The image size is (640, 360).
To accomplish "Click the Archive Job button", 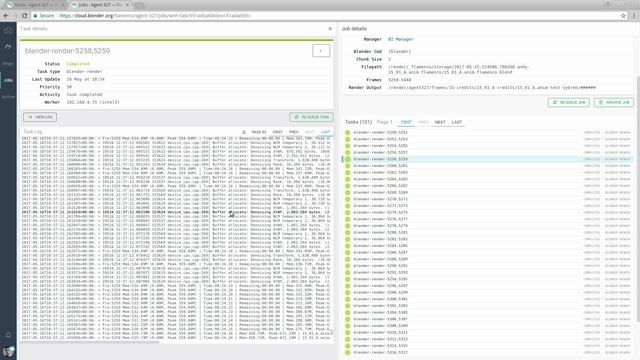I will click(614, 102).
